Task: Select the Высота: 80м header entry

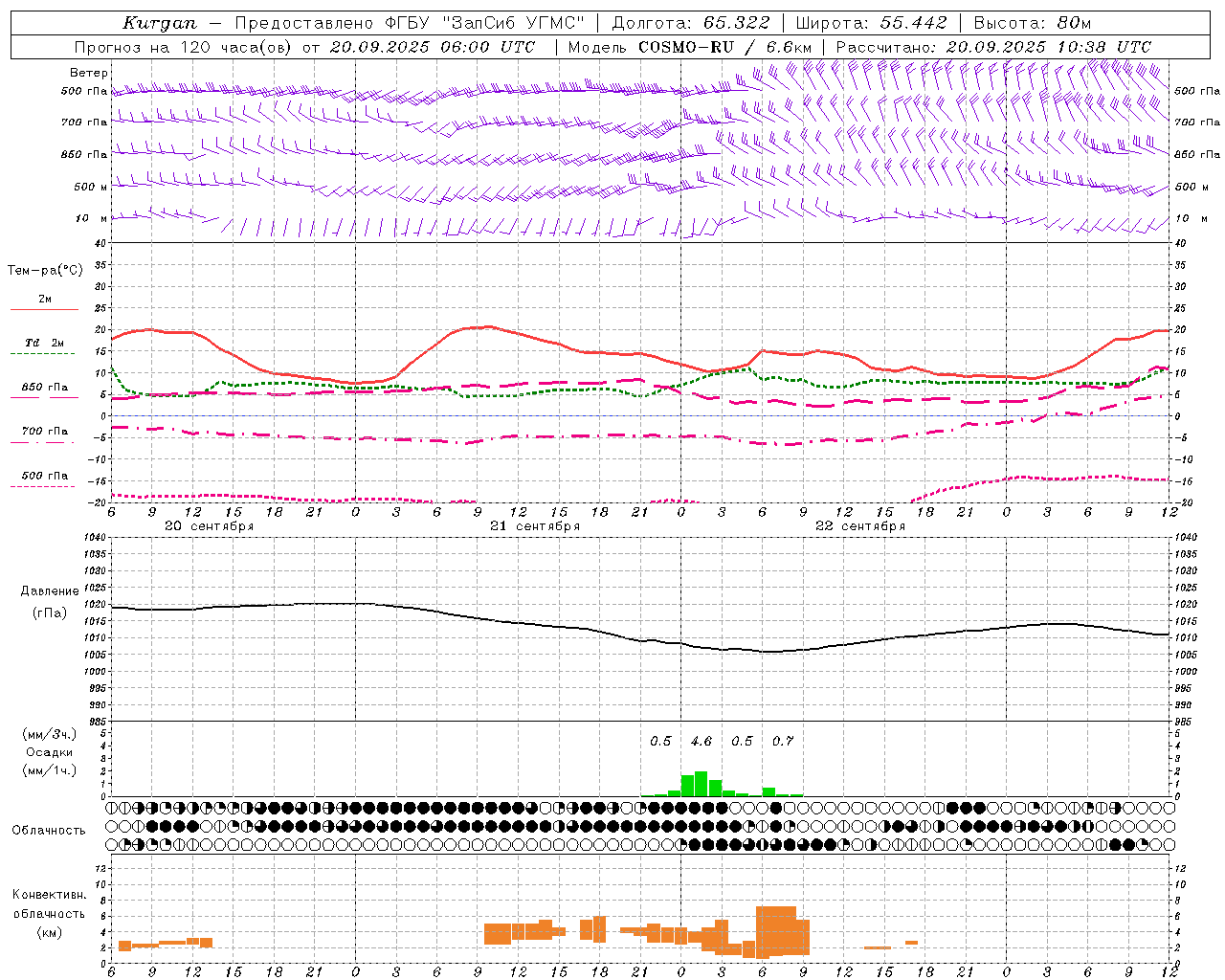Action: click(x=1033, y=23)
